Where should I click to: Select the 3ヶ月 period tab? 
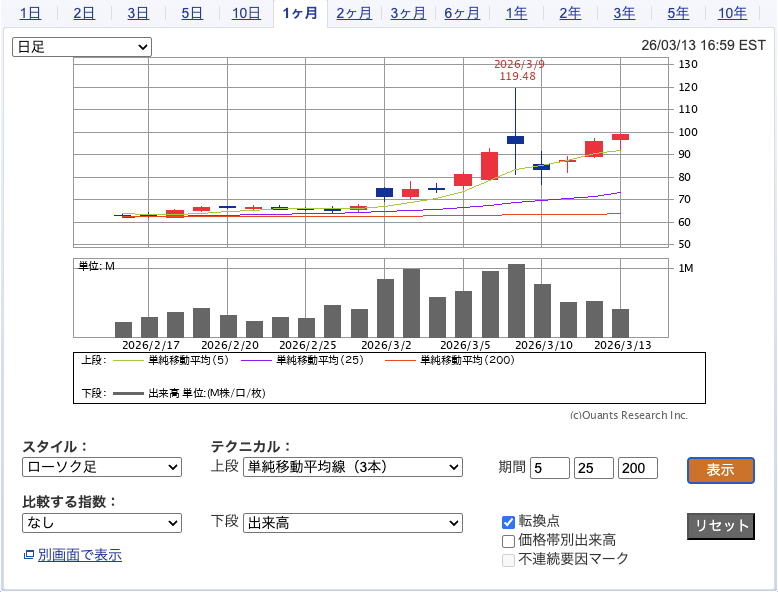pyautogui.click(x=407, y=13)
